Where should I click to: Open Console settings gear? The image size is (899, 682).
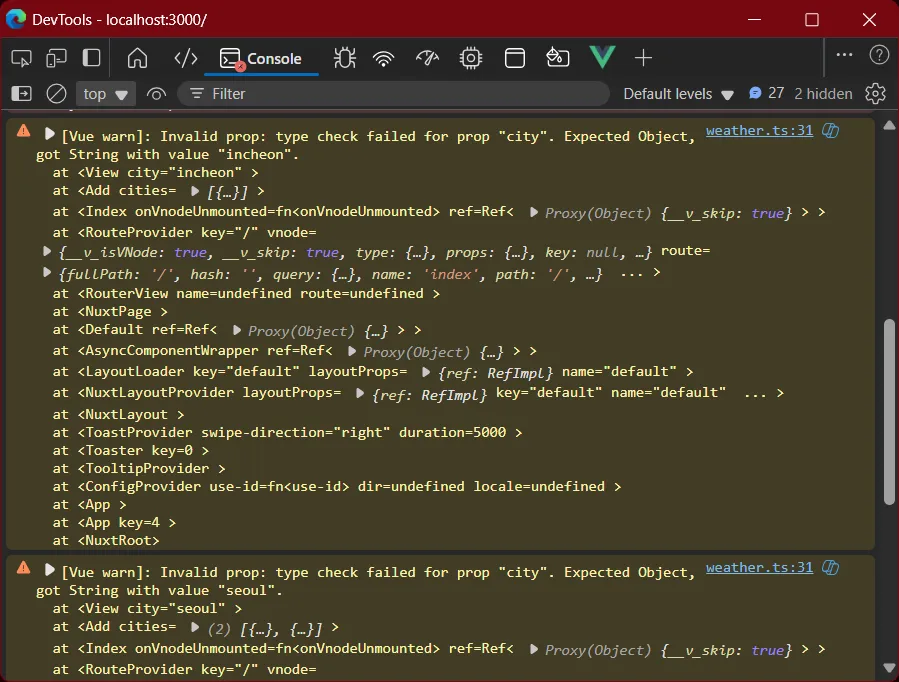click(875, 93)
